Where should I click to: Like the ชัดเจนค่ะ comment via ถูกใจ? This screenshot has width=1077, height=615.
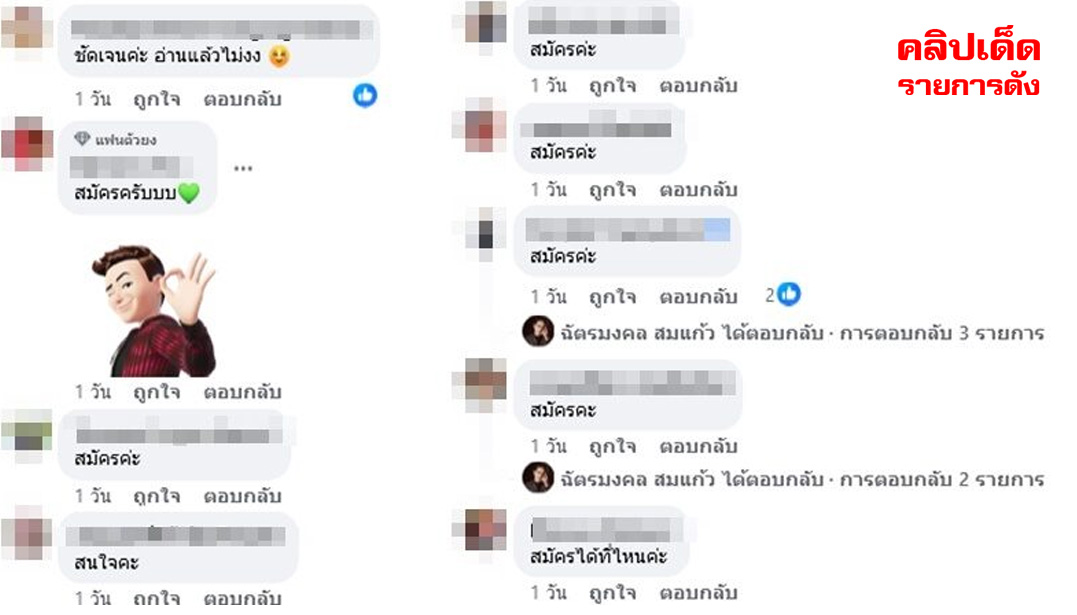pos(157,99)
